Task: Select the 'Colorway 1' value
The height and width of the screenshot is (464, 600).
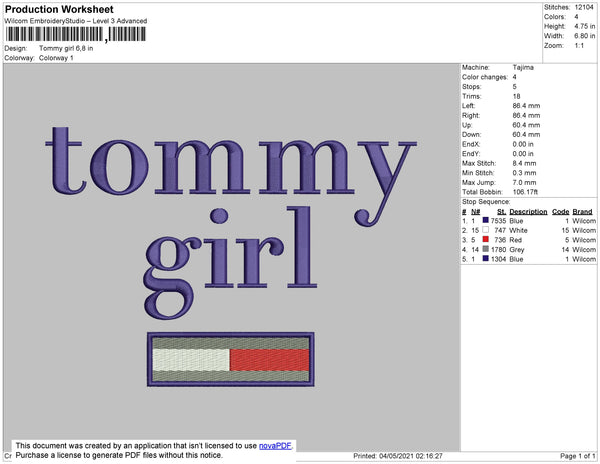Action: 56,58
